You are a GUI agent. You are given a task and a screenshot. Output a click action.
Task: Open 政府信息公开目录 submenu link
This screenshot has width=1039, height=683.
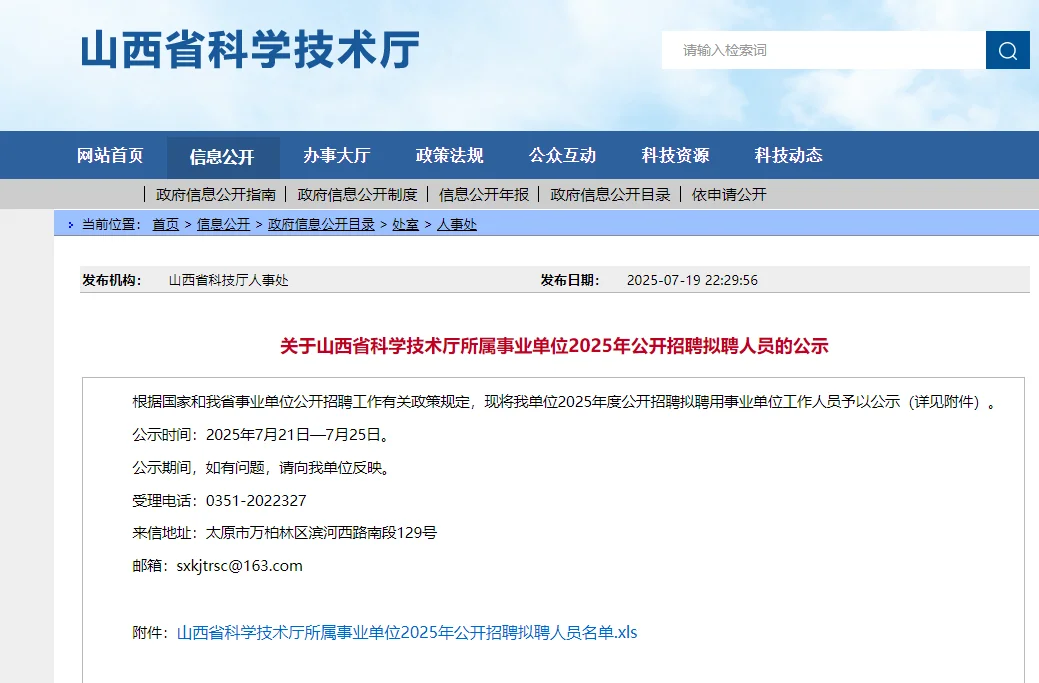click(610, 195)
